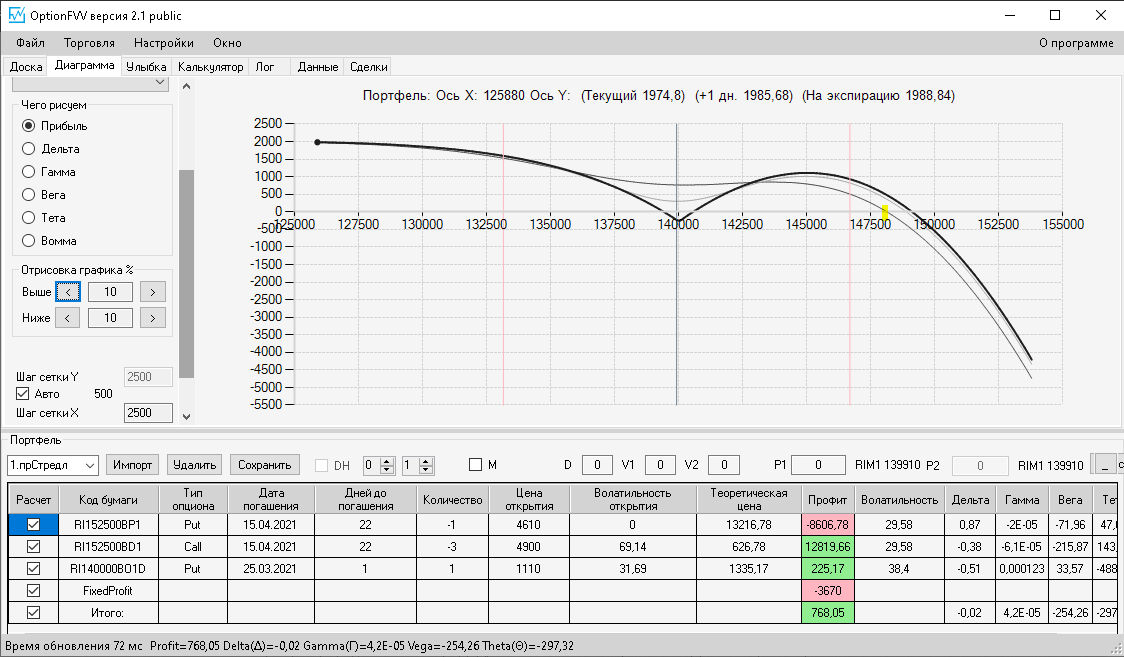Screen dimensions: 1124x657
Task: Click the P1 input field
Action: 818,465
